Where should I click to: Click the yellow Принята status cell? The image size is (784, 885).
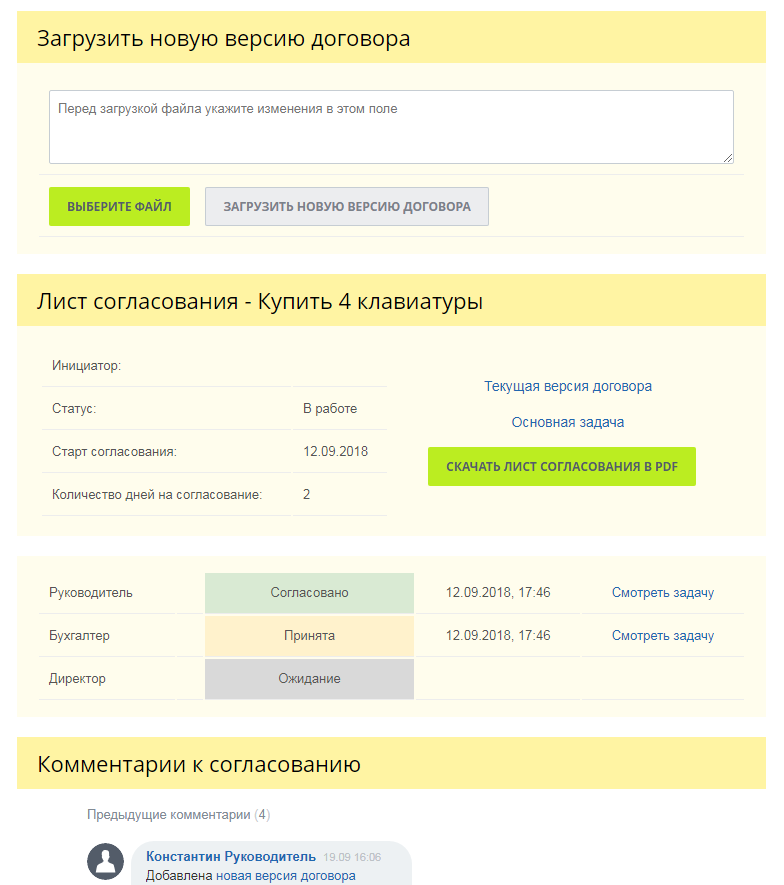point(309,636)
